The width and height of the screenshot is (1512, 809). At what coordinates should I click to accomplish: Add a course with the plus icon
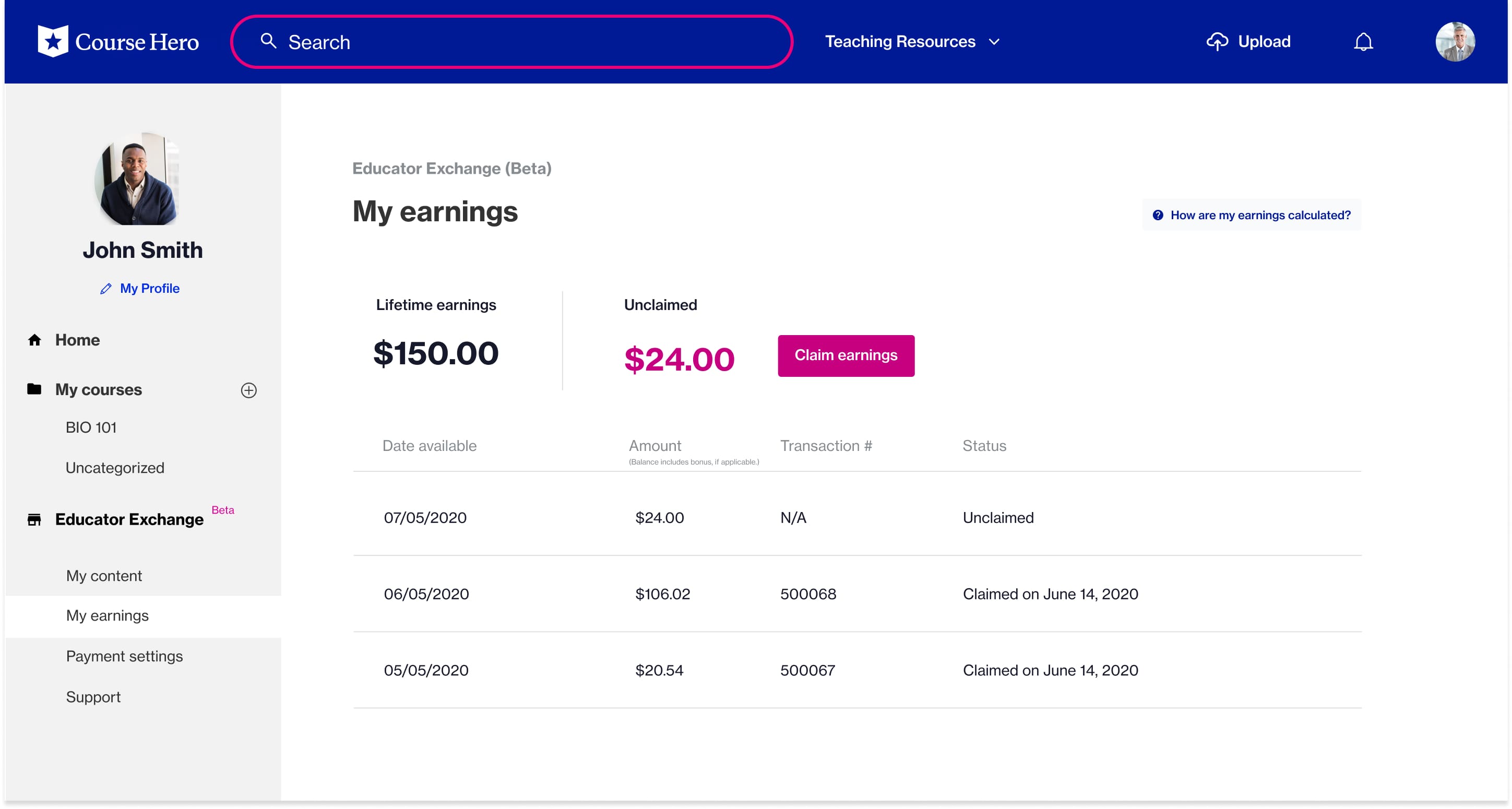coord(249,390)
